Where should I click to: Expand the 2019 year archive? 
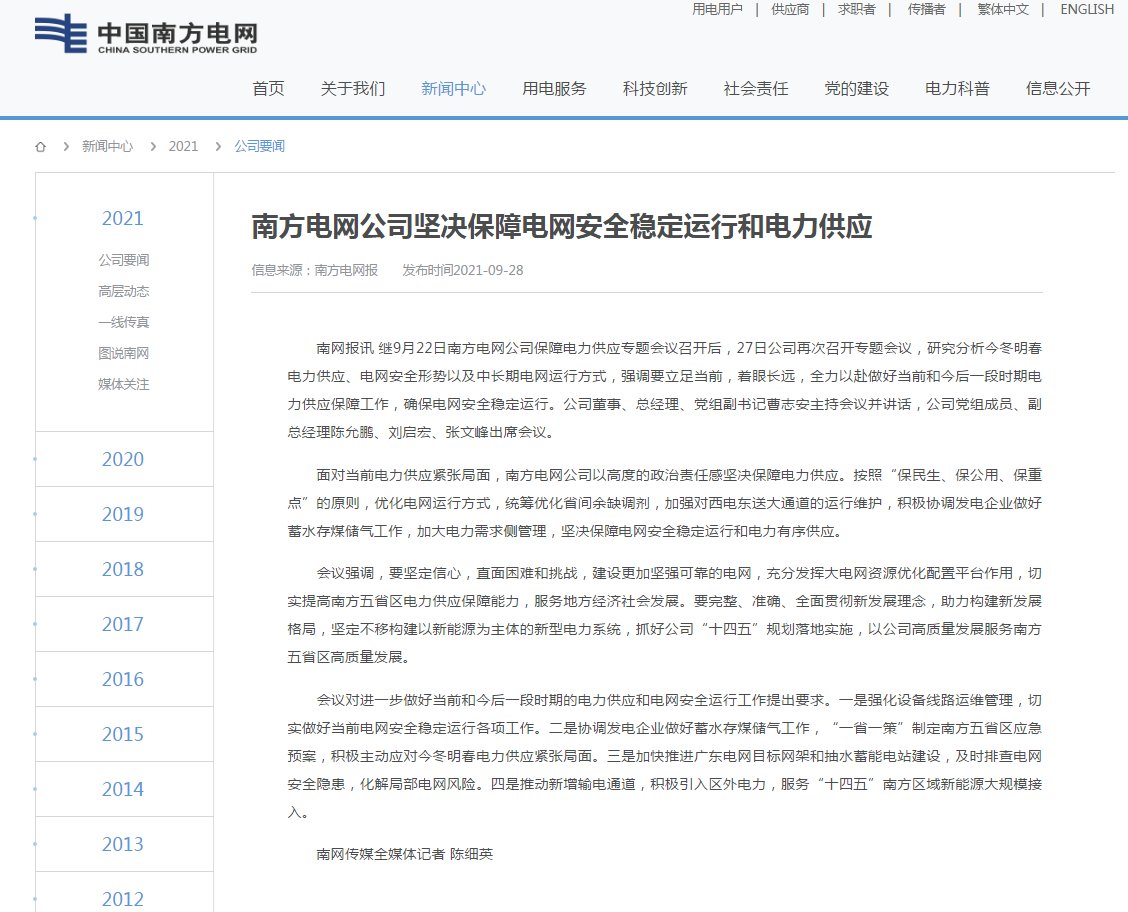[123, 514]
